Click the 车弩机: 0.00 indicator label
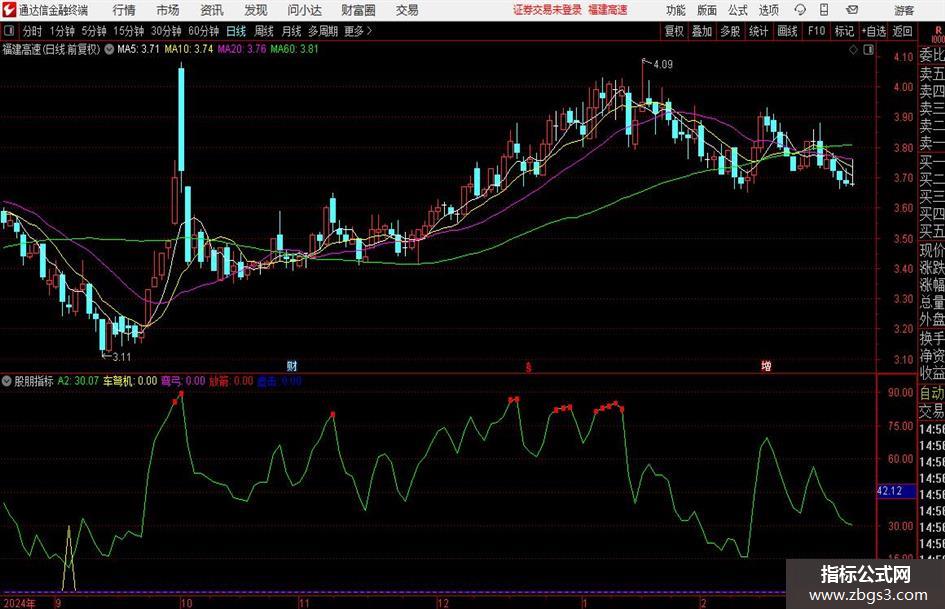This screenshot has width=945, height=609. 130,381
